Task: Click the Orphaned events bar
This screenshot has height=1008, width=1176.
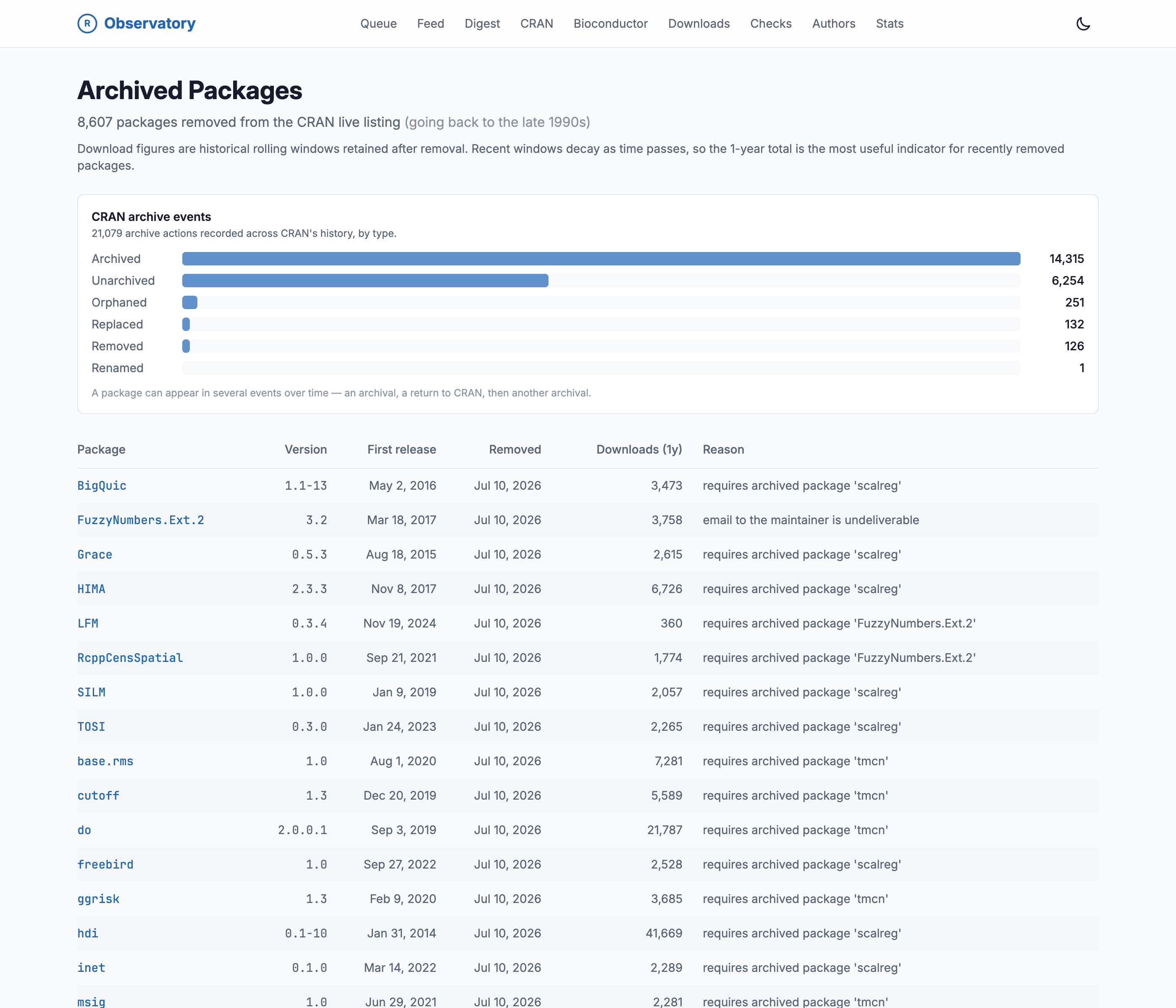Action: pos(189,302)
